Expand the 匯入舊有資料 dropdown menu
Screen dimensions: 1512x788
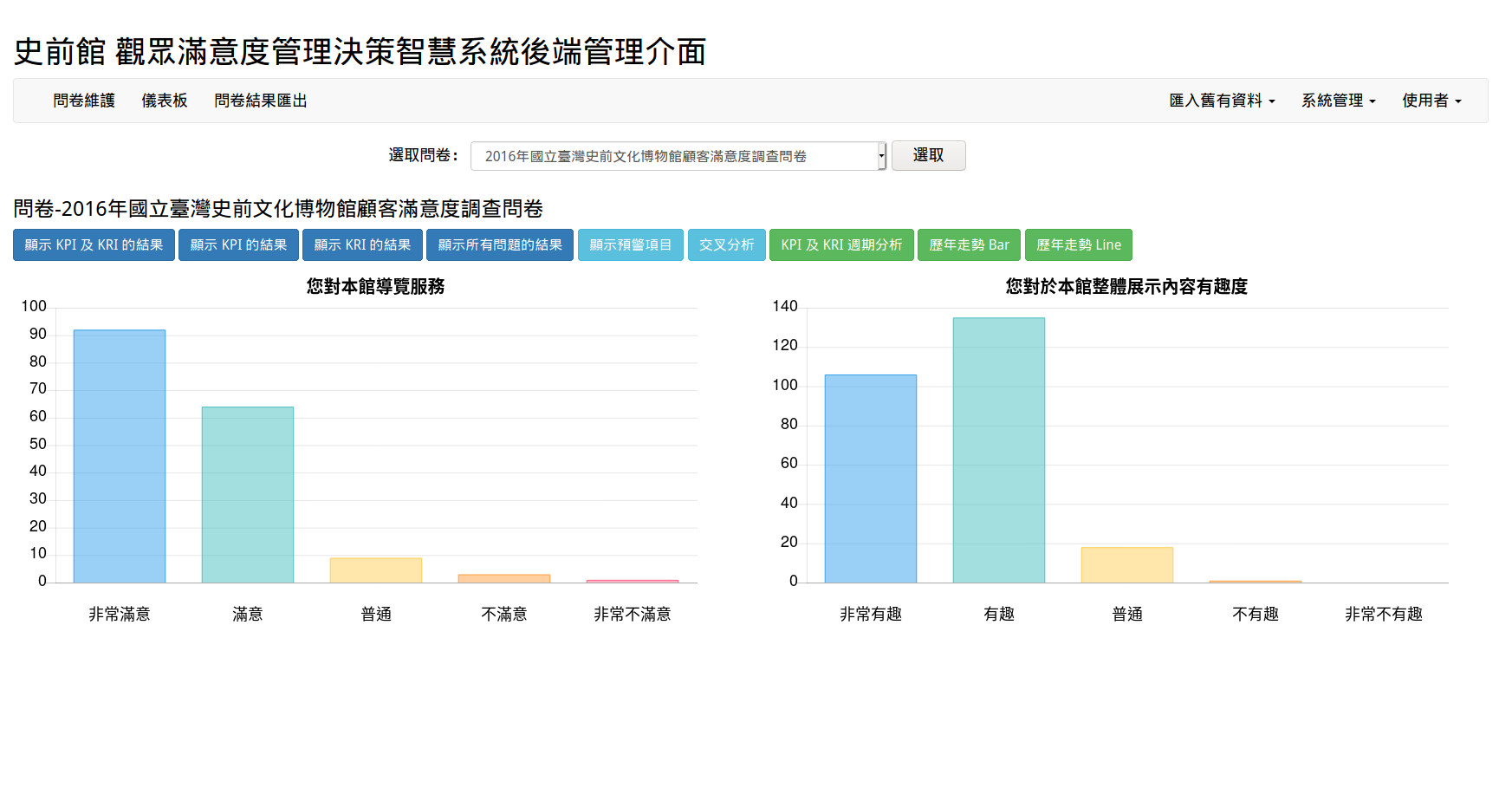point(1222,101)
